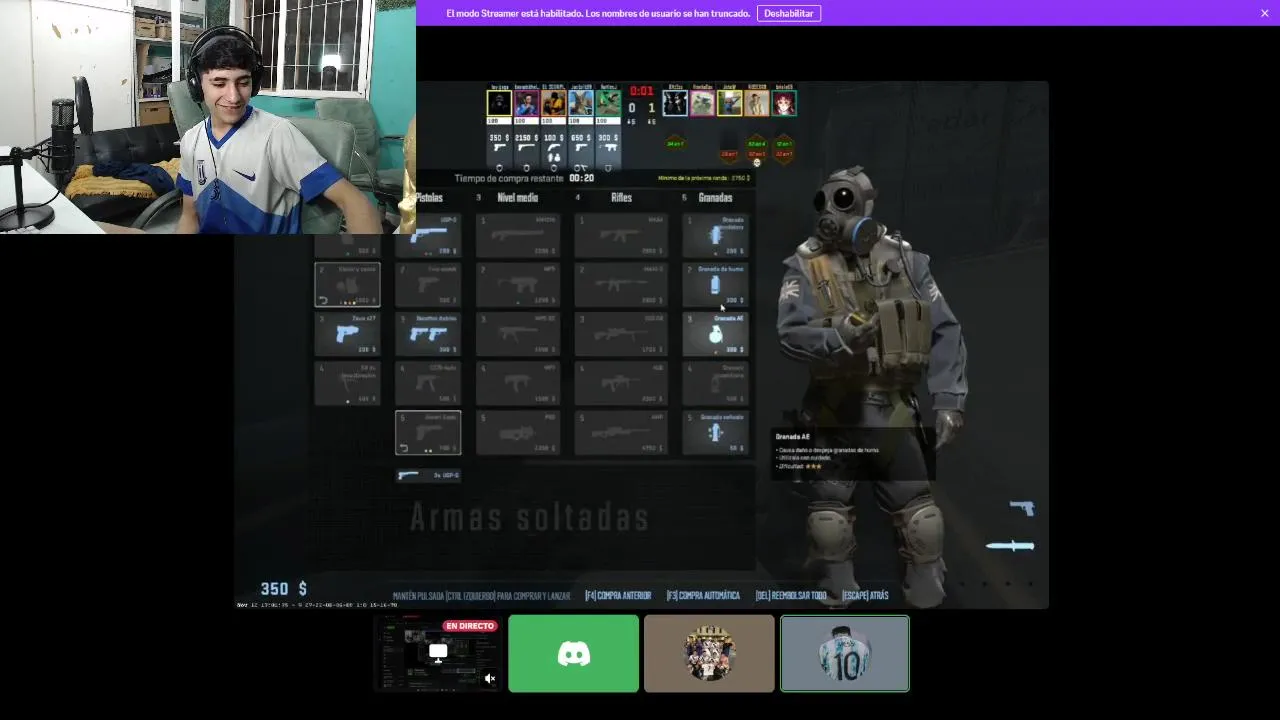Select the MP7 in Nivel medio

(x=518, y=383)
